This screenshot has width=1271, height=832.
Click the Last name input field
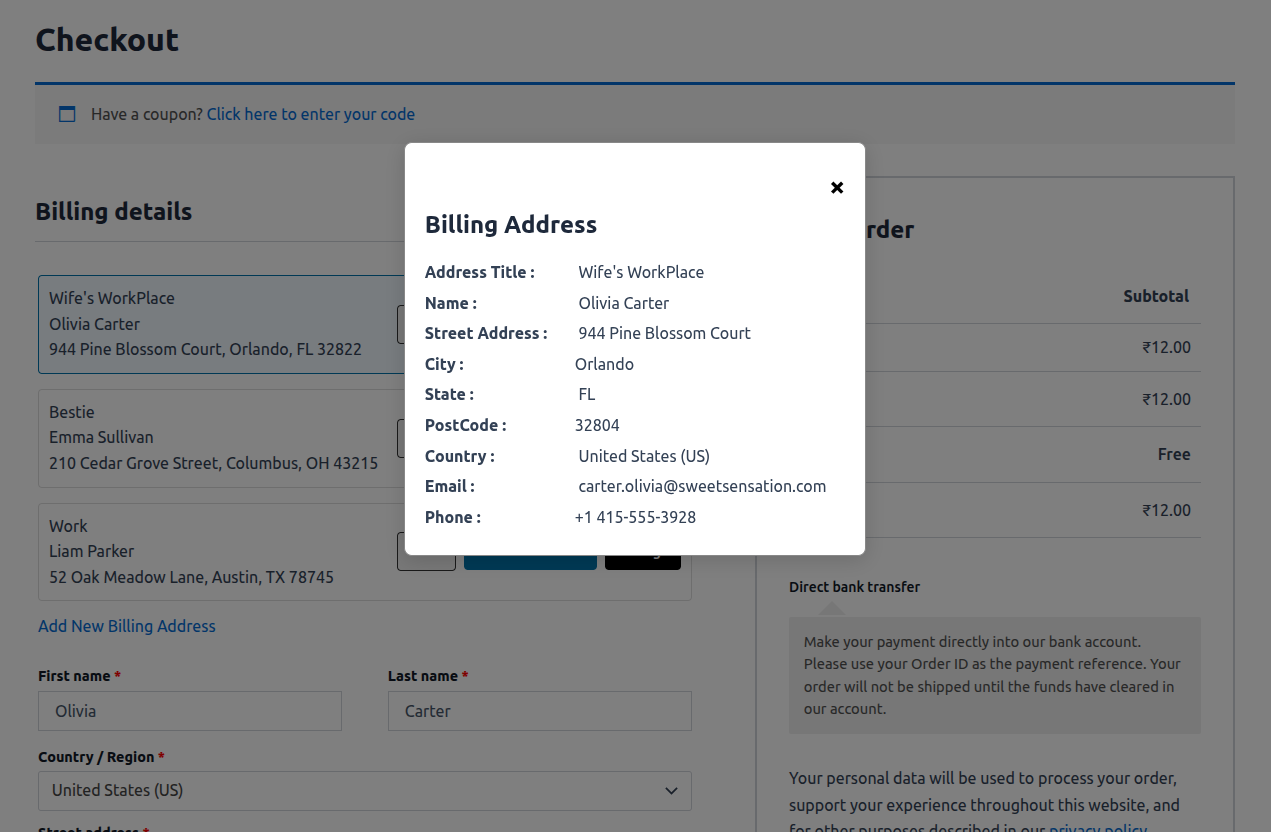coord(539,711)
